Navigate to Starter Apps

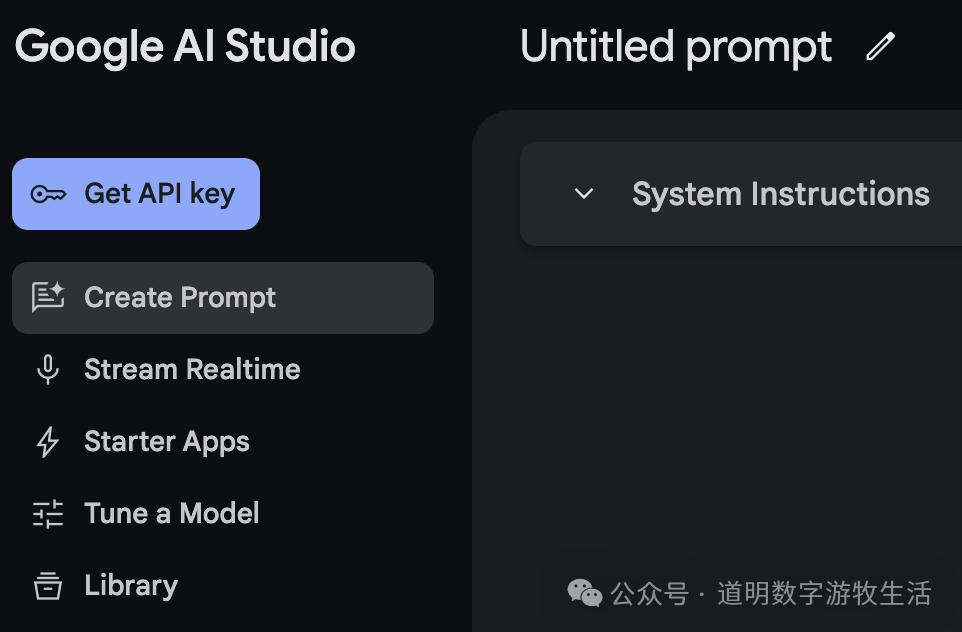(166, 441)
